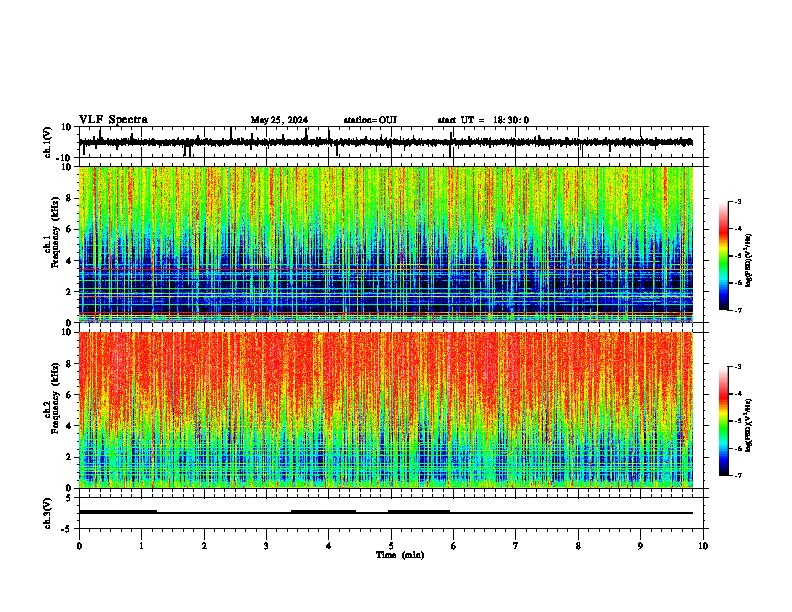Screen dimensions: 792x612
Task: Click time axis tick label "5"
Action: [391, 546]
